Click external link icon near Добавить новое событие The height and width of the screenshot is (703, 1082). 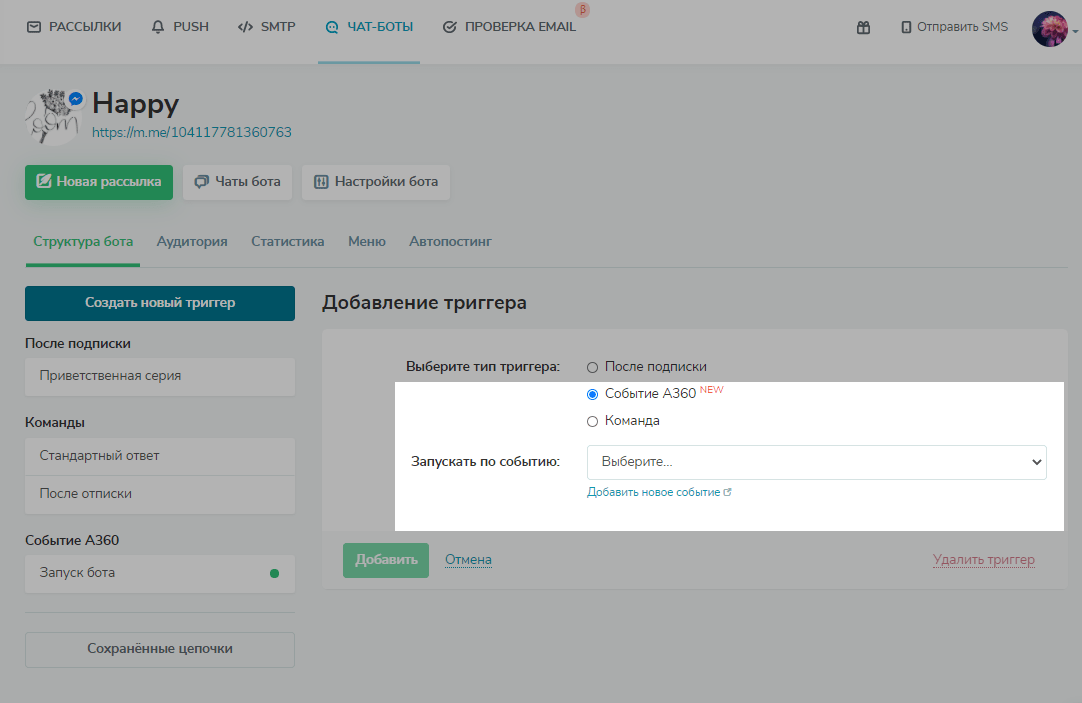(x=728, y=492)
